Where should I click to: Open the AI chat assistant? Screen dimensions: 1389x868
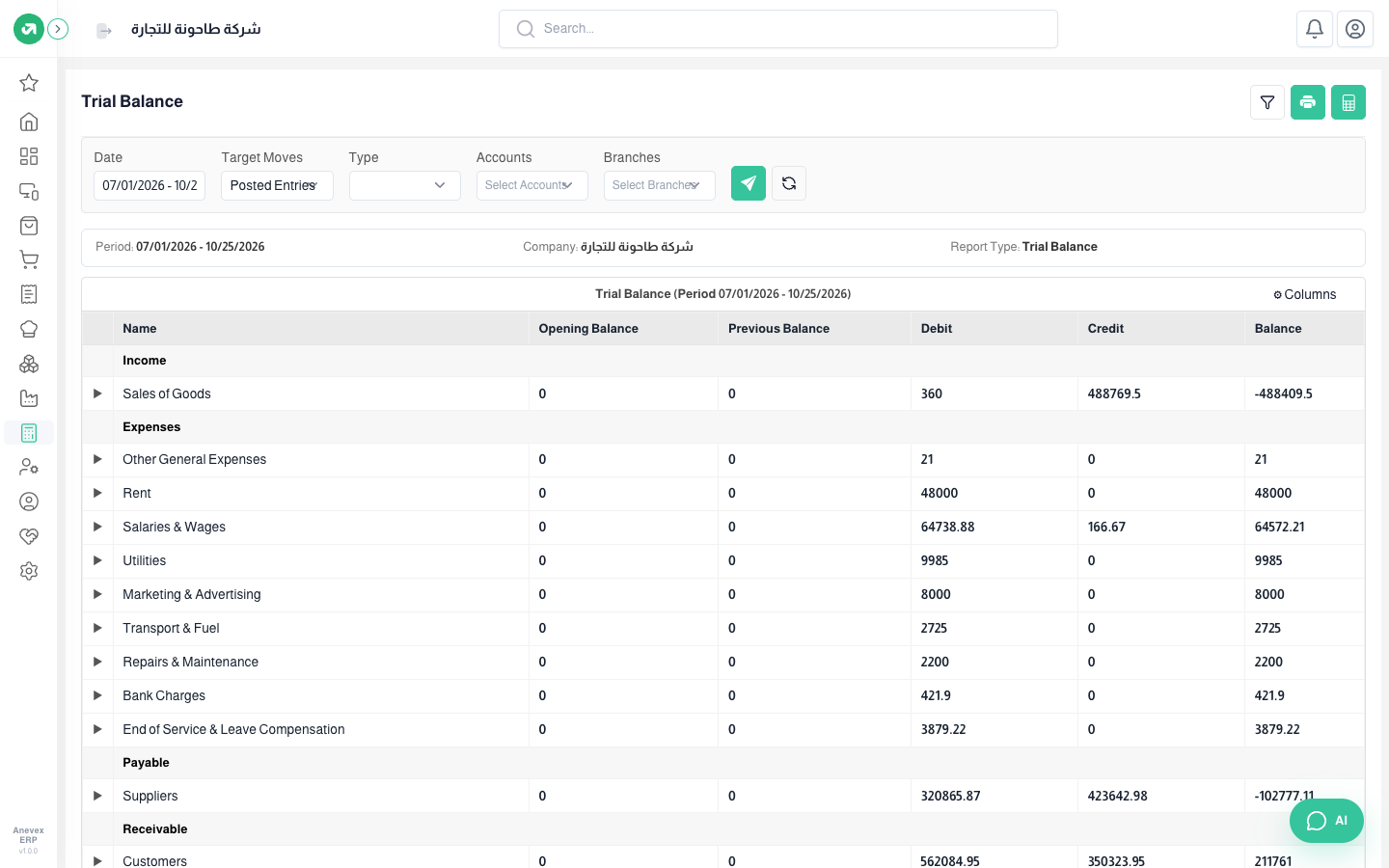(x=1326, y=821)
